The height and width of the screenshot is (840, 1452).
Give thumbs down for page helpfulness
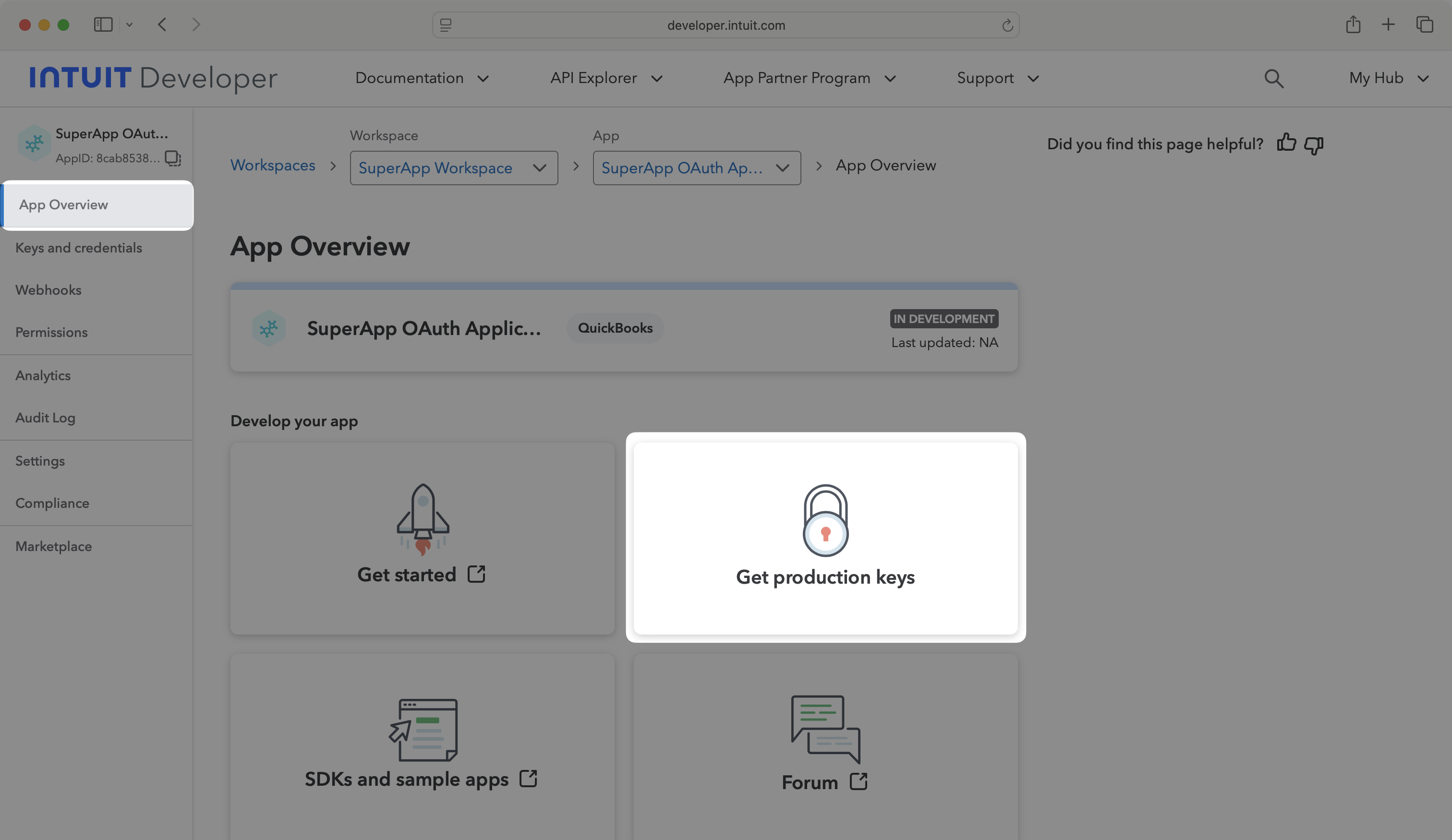pyautogui.click(x=1314, y=145)
